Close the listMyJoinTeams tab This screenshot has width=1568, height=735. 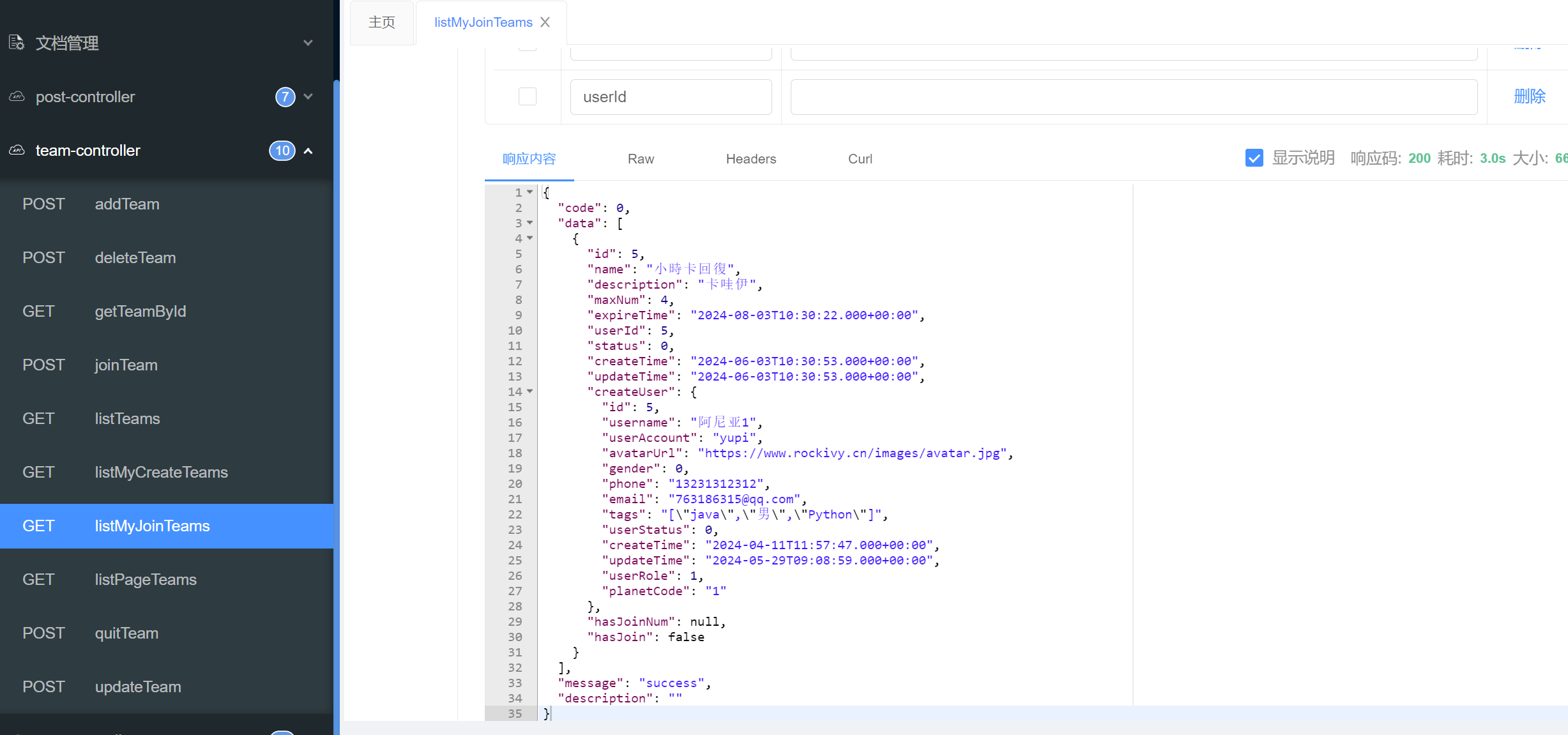pyautogui.click(x=545, y=22)
